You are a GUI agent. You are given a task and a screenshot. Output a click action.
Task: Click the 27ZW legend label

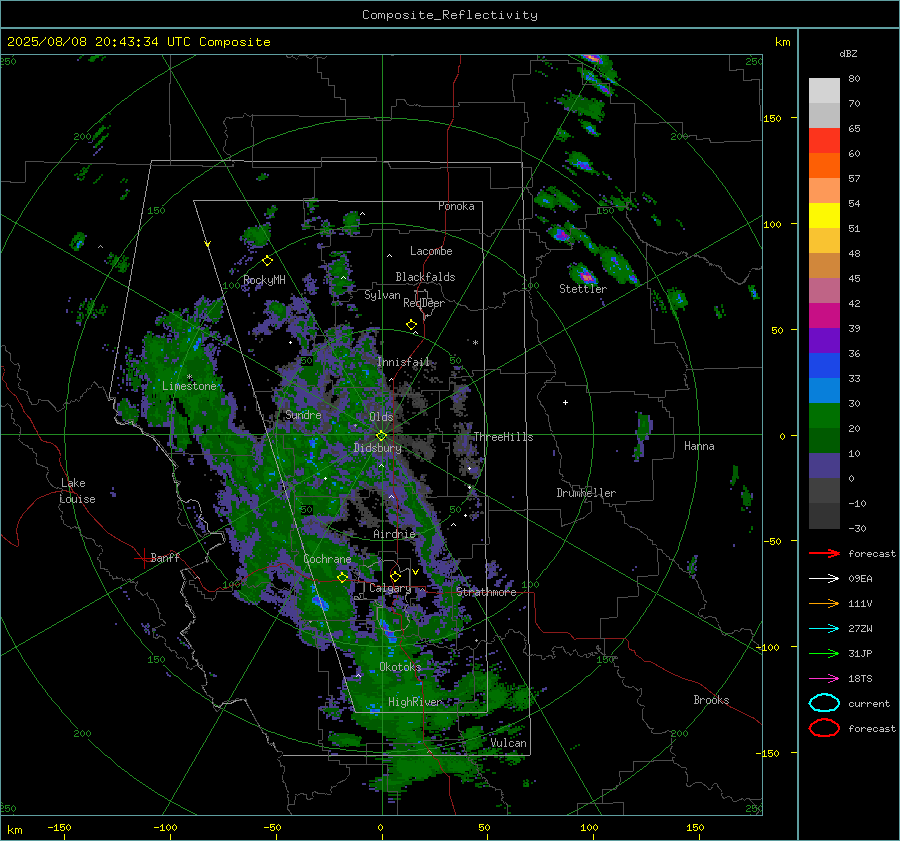coord(860,629)
